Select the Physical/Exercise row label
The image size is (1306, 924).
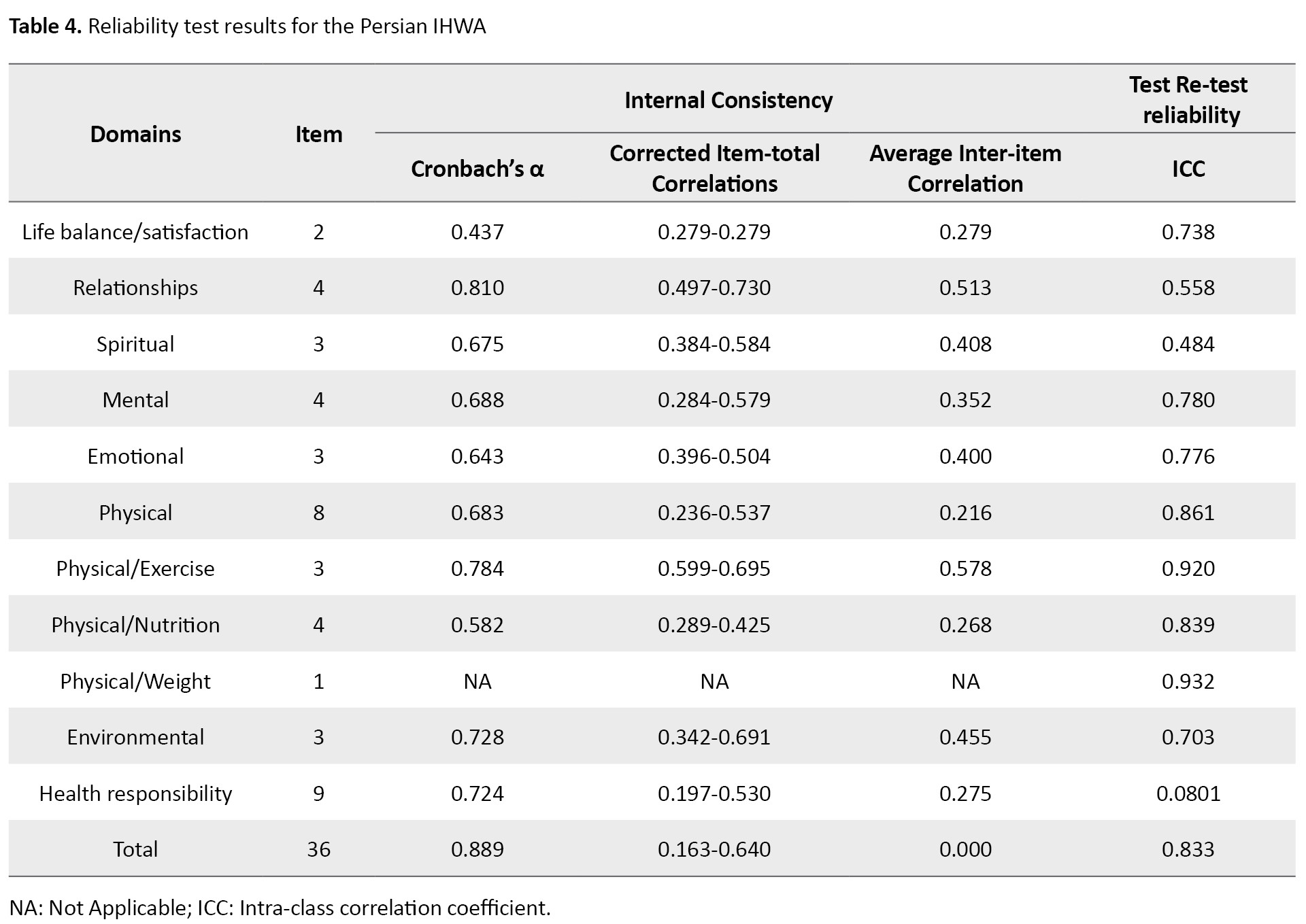(135, 568)
